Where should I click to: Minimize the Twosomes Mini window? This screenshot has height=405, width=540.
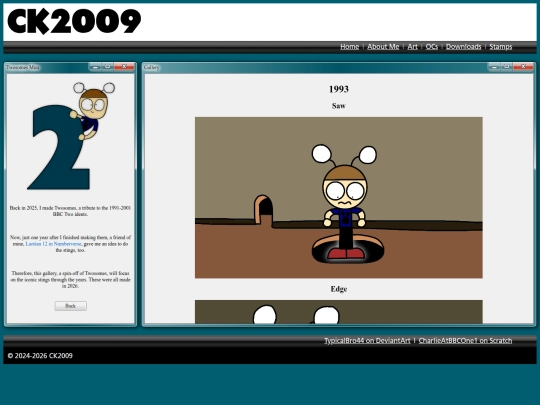point(95,66)
